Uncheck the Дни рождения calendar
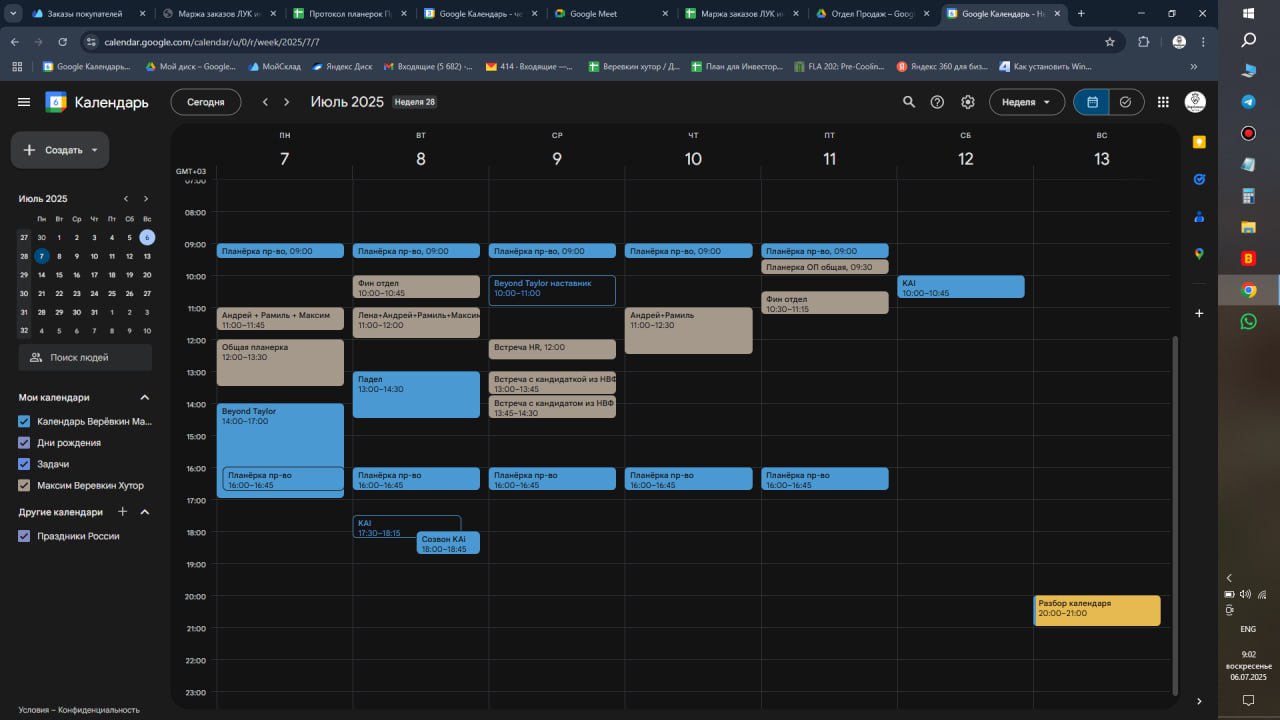The image size is (1280, 720). click(25, 443)
